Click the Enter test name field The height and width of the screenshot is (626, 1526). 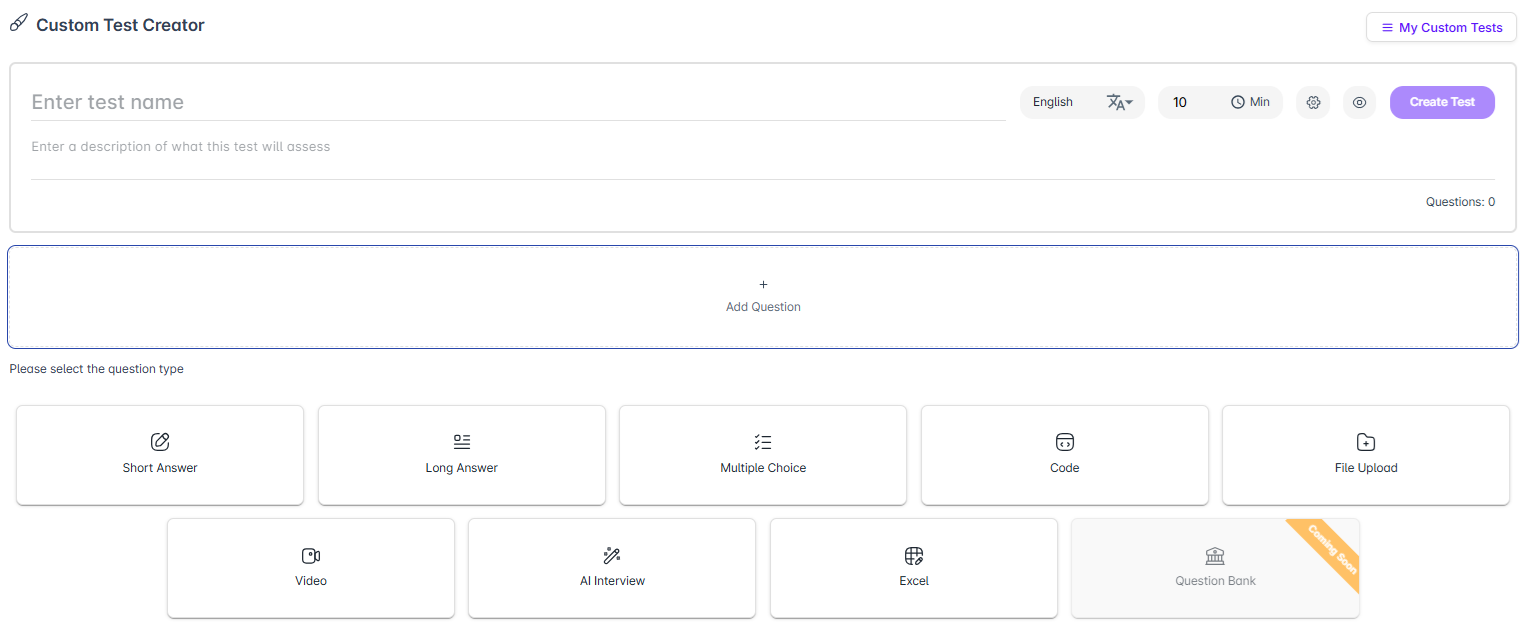[400, 102]
